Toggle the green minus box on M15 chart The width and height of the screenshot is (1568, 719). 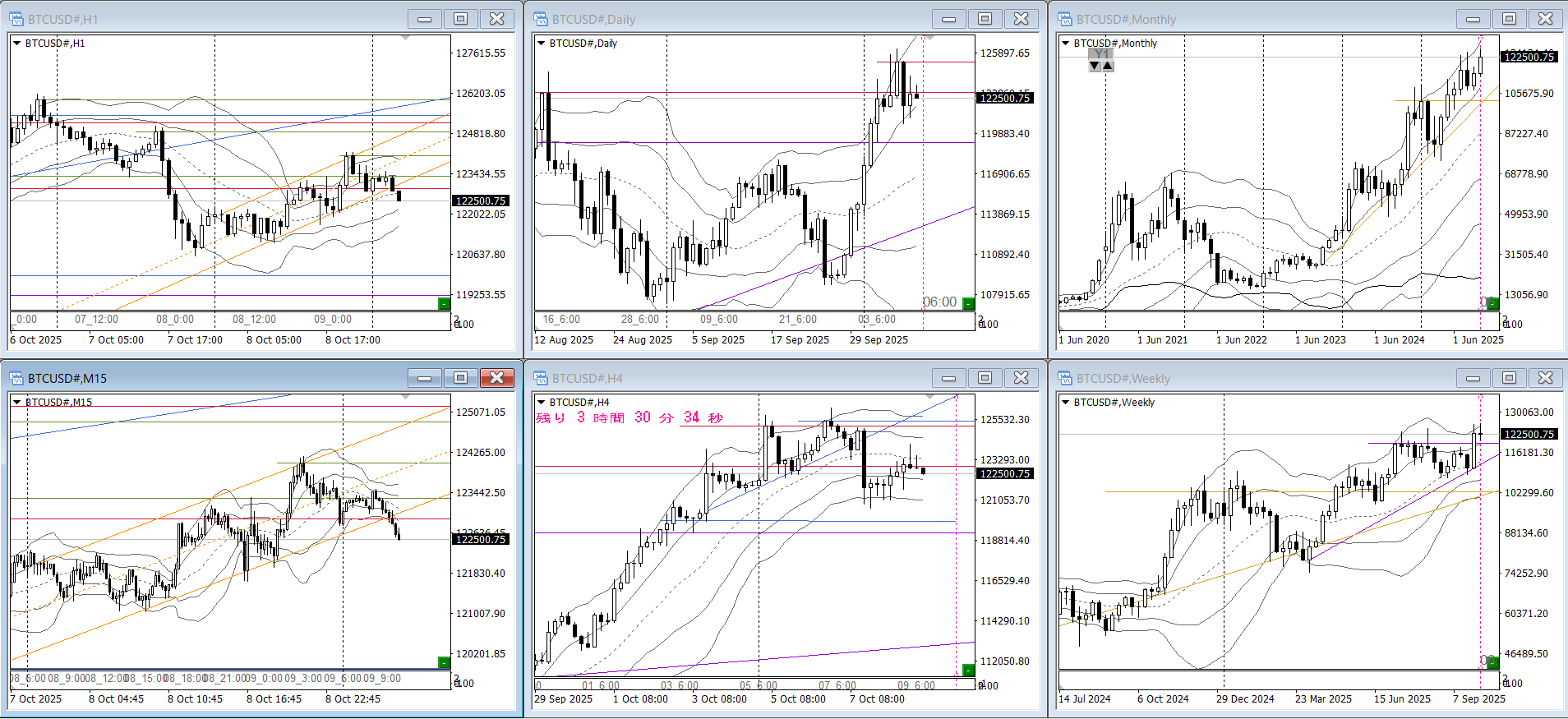point(444,662)
